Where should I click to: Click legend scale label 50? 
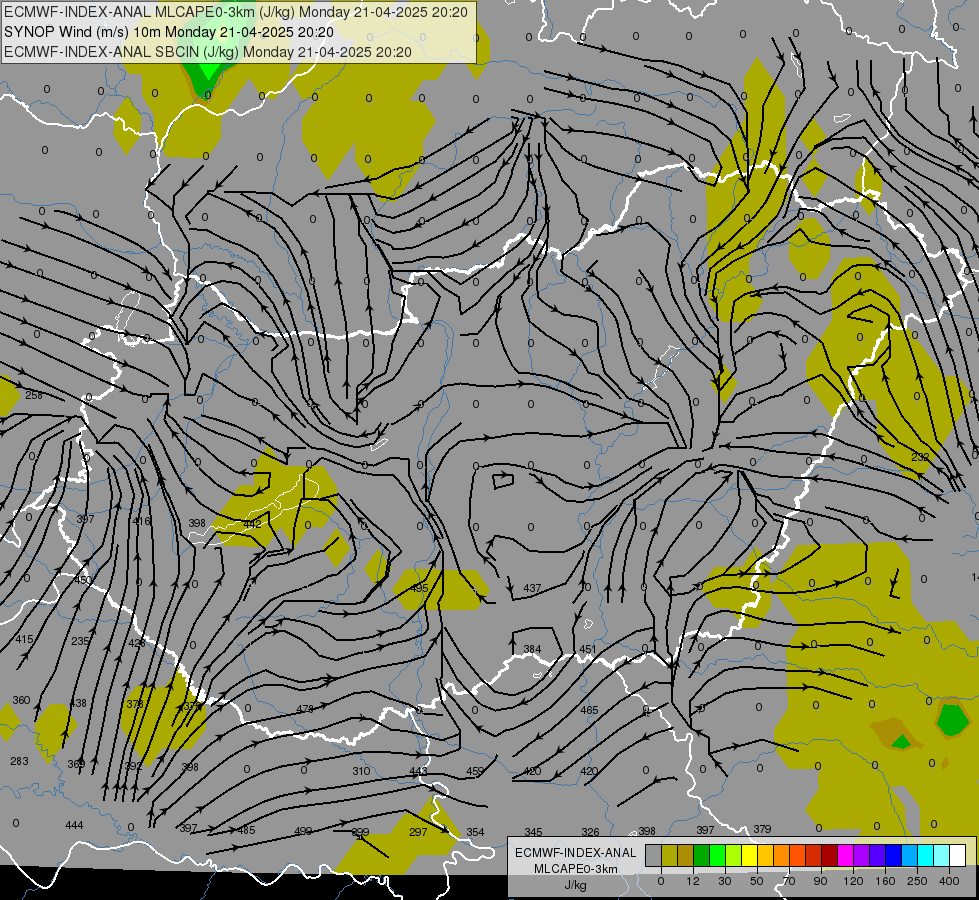point(757,881)
